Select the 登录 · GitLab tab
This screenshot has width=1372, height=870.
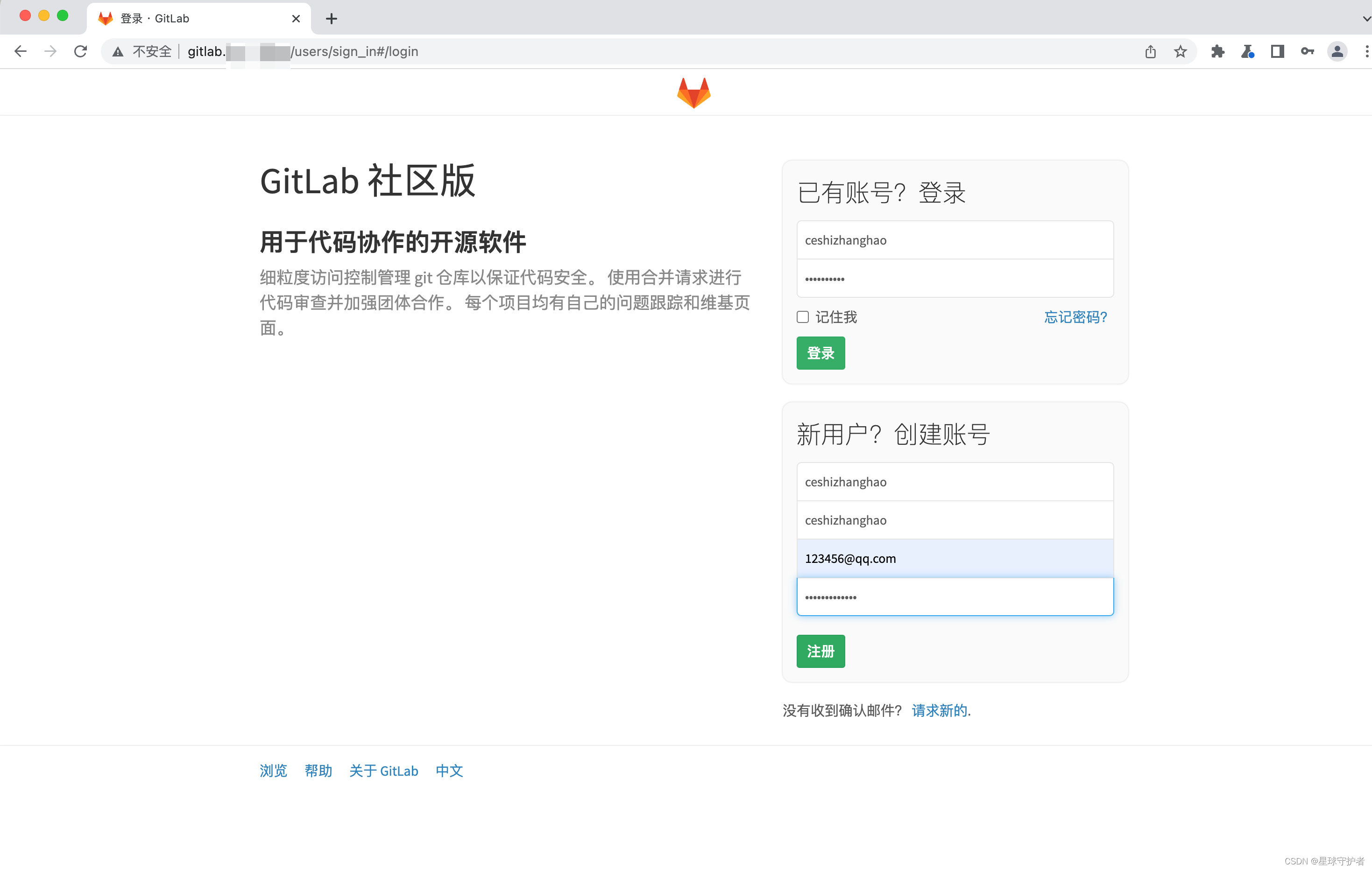coord(198,19)
